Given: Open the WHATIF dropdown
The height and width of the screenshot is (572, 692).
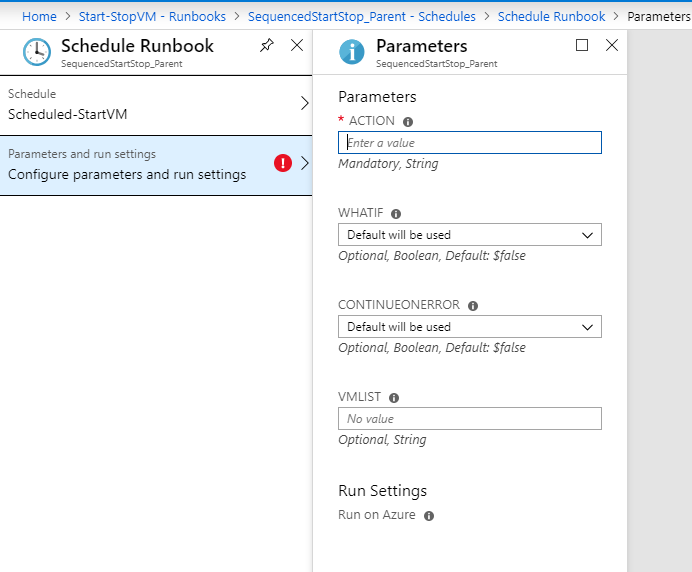Looking at the screenshot, I should (x=470, y=235).
